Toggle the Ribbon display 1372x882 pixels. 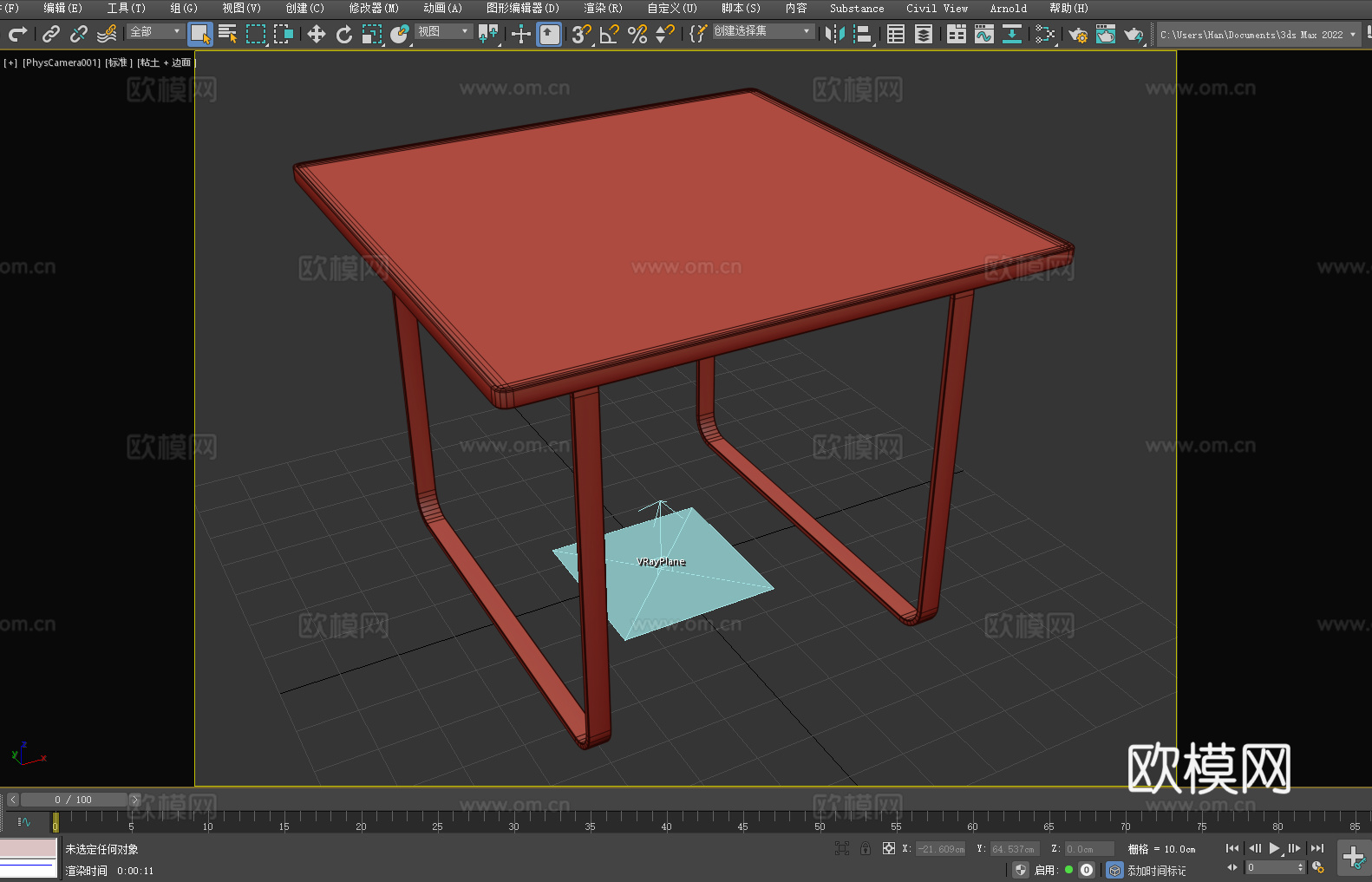[x=957, y=34]
